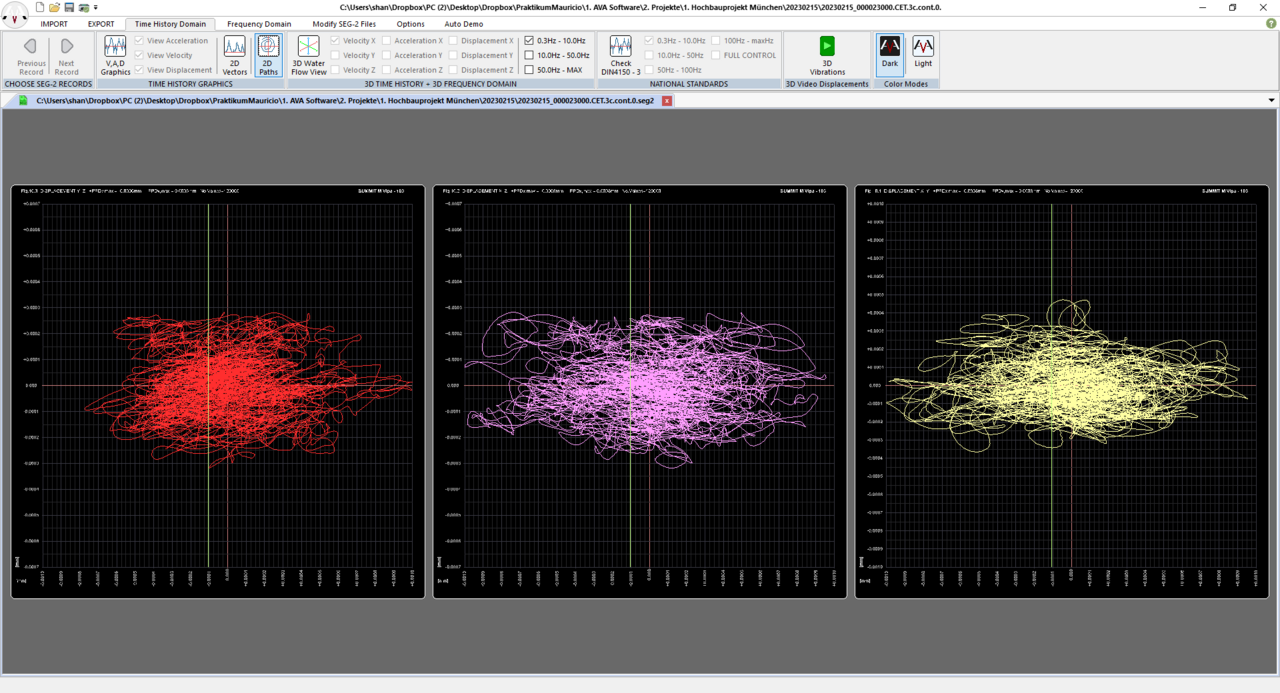Image resolution: width=1280 pixels, height=693 pixels.
Task: Open the V,A,D Graphics view
Action: coord(115,56)
